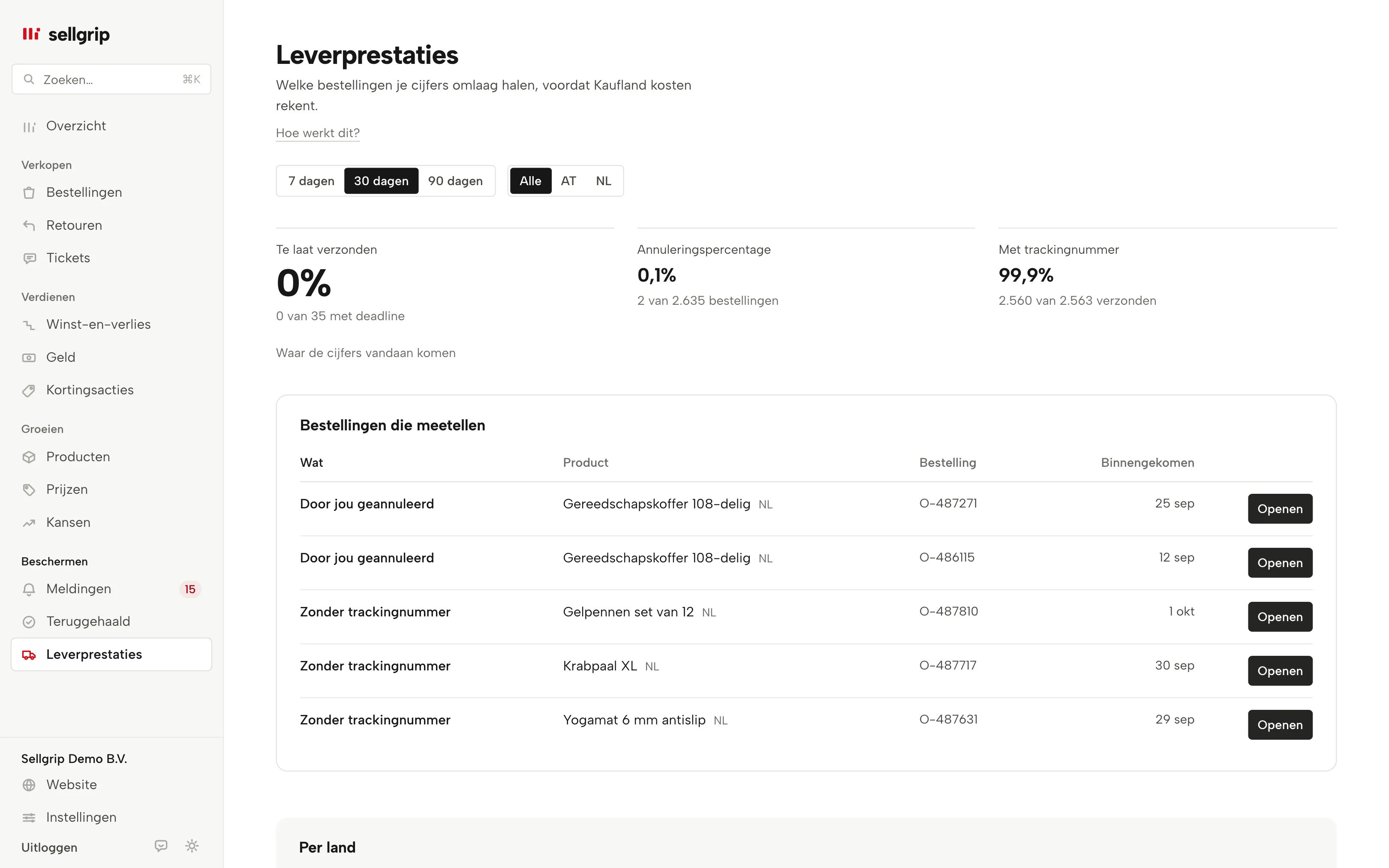Filter by NL country

[603, 181]
